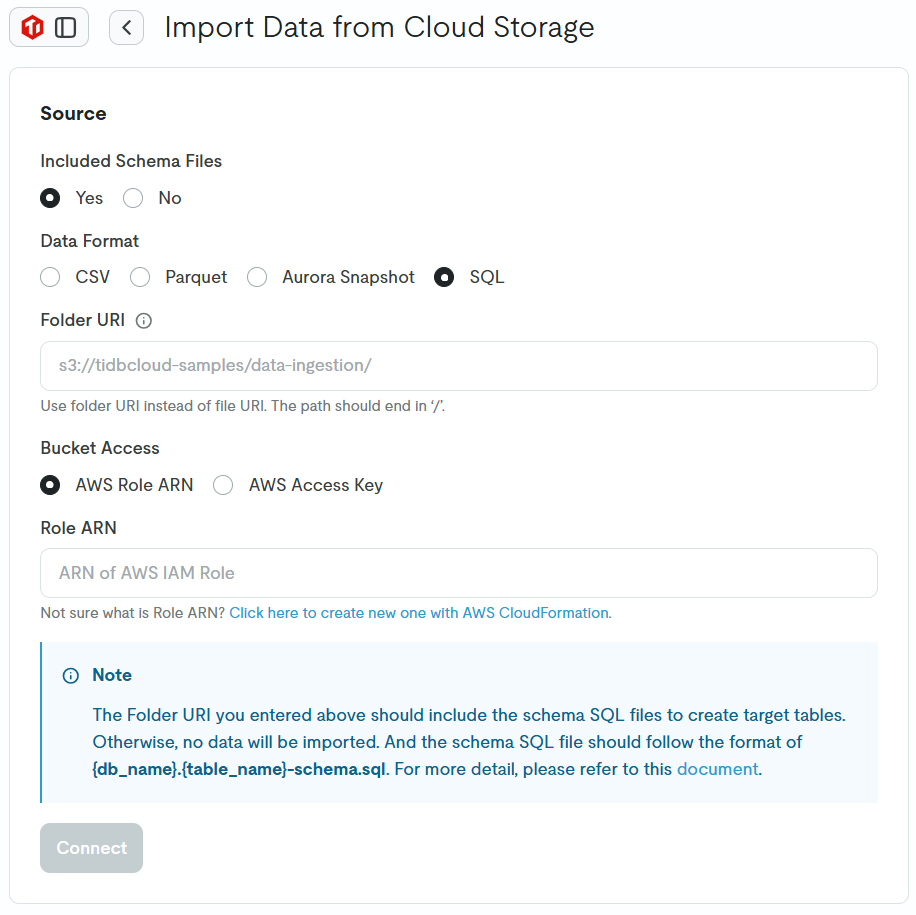Open the AWS CloudFormation creation link

(420, 613)
